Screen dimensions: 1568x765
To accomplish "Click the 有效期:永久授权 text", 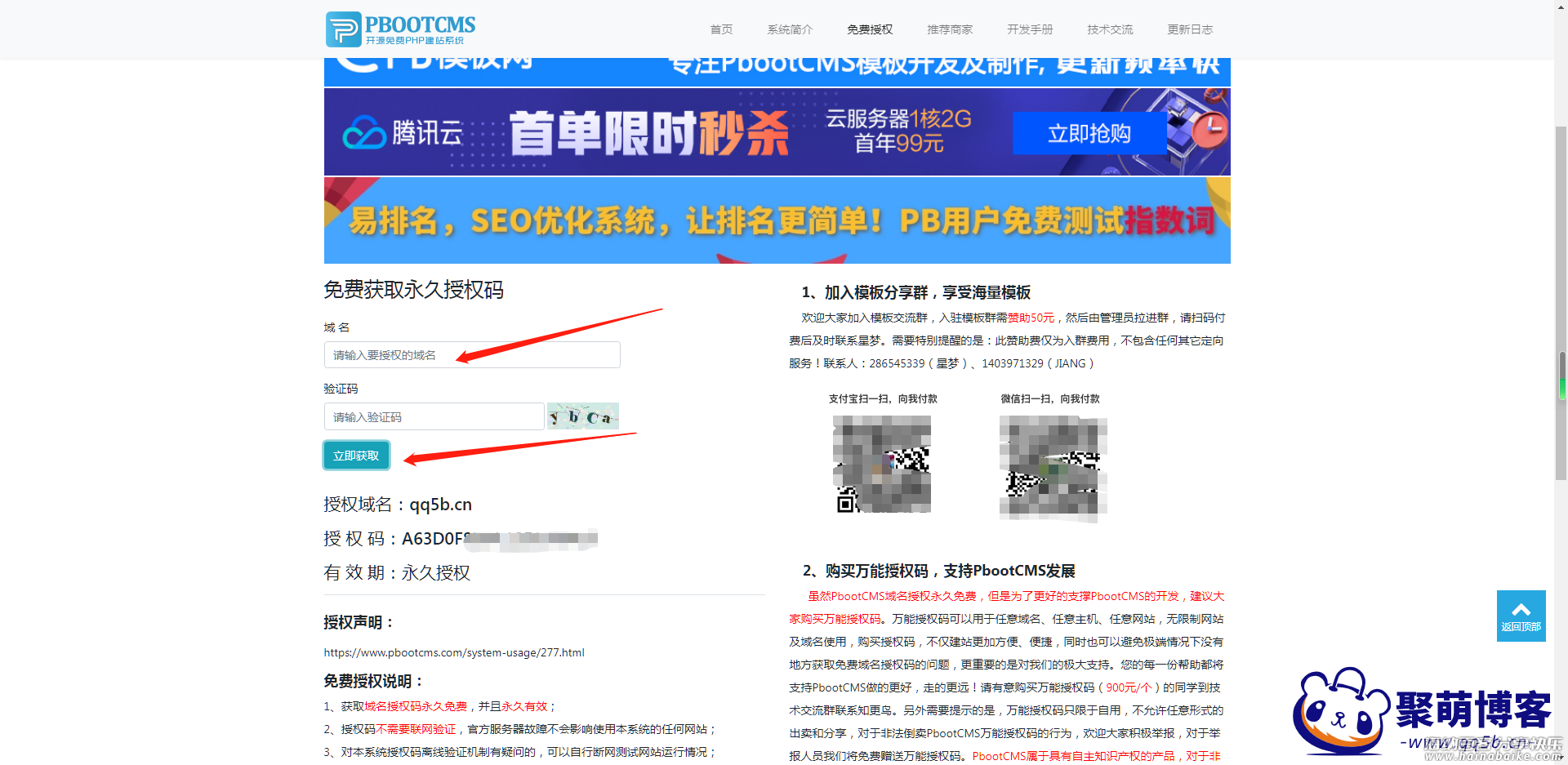I will pyautogui.click(x=397, y=573).
